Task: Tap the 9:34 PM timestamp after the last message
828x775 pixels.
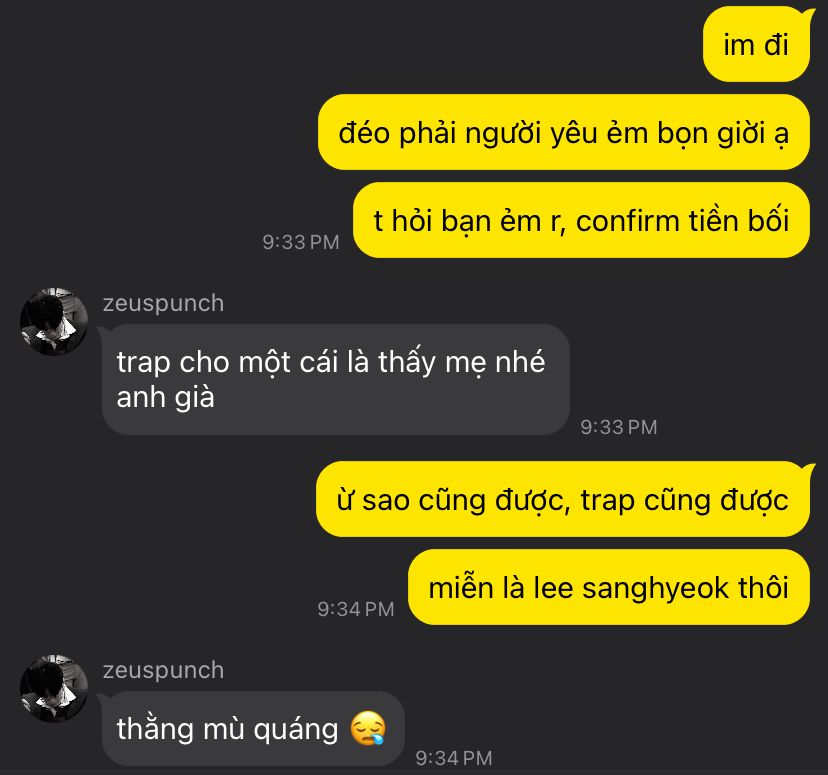Action: coord(454,758)
